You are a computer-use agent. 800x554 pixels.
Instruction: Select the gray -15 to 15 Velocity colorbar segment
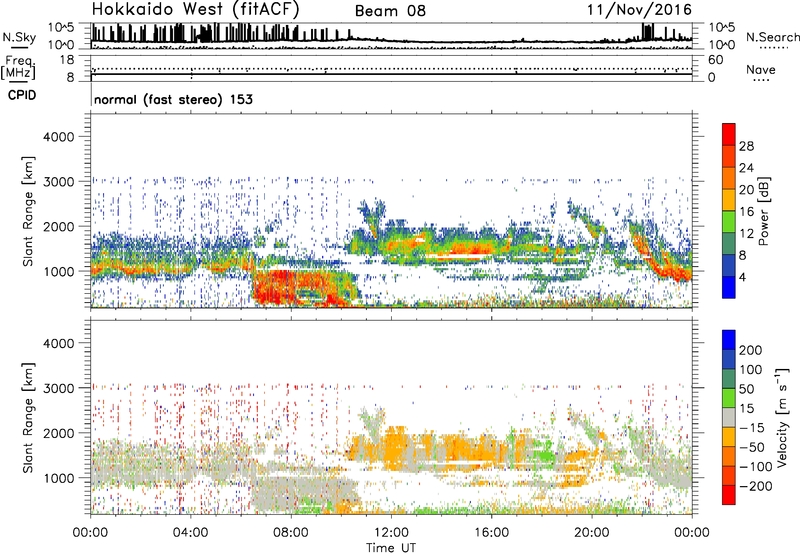pyautogui.click(x=729, y=417)
